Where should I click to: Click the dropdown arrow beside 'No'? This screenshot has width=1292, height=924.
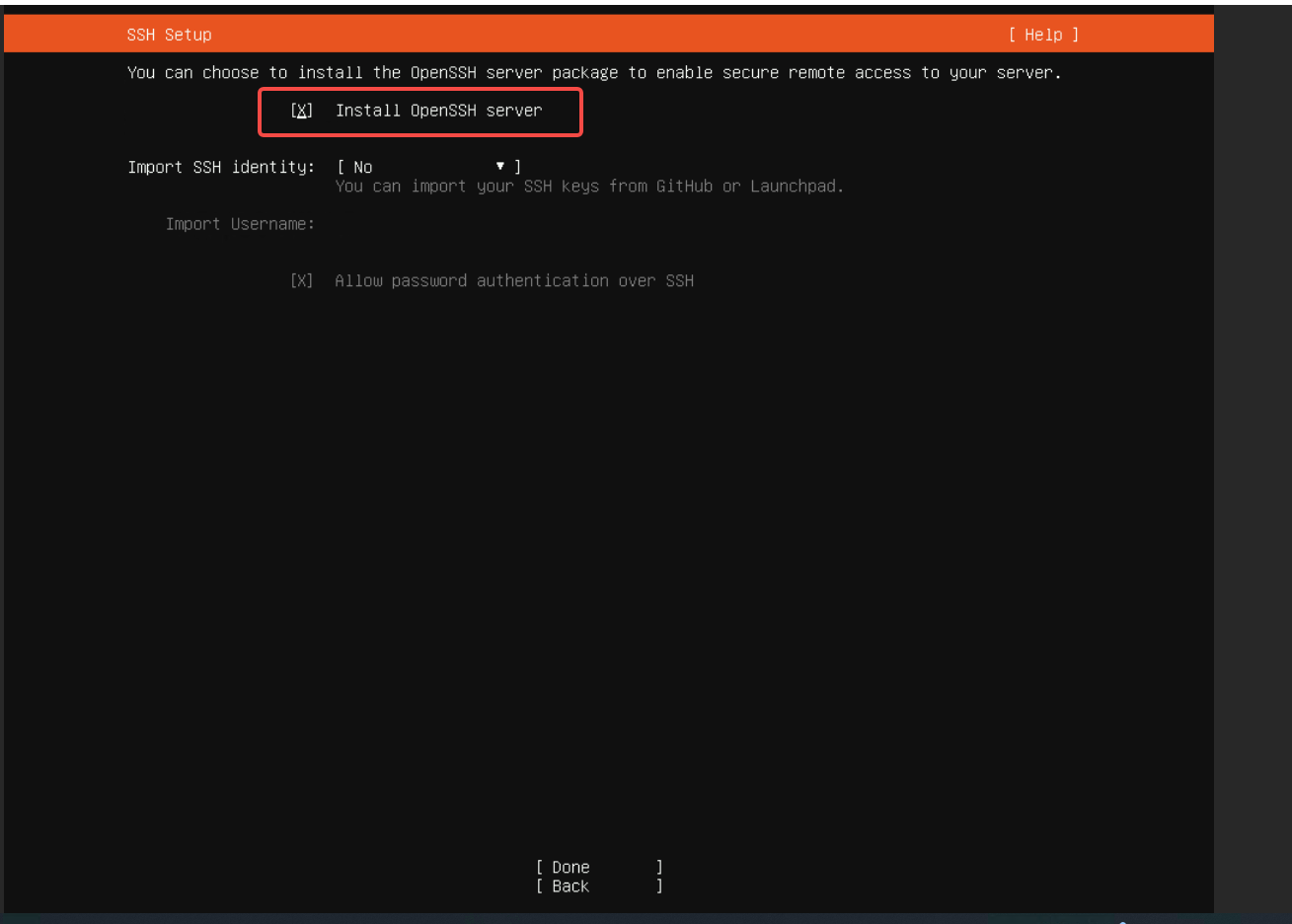(x=500, y=167)
